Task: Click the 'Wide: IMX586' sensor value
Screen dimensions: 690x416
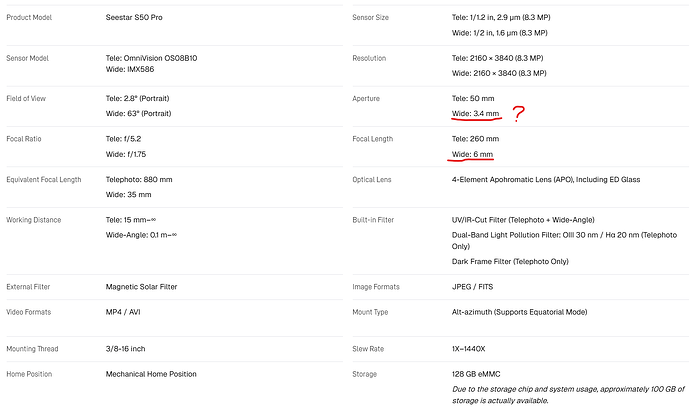Action: [x=130, y=70]
